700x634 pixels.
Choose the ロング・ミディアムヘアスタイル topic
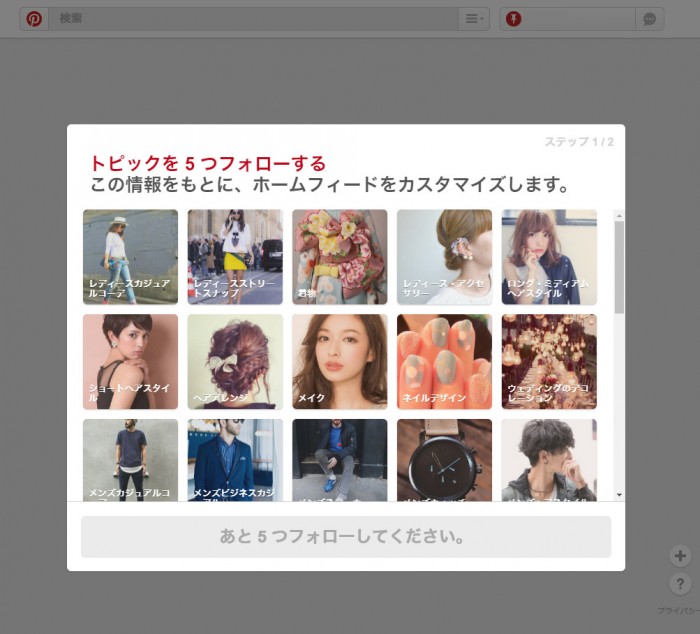[x=549, y=257]
